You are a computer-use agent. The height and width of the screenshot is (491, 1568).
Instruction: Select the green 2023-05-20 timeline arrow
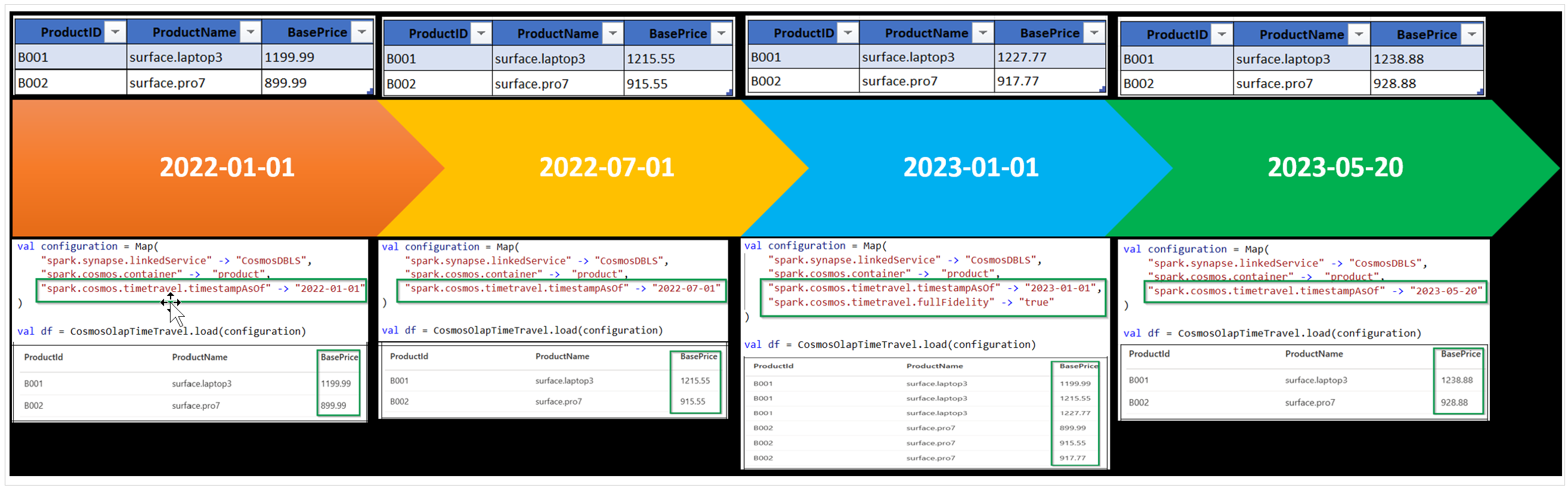pyautogui.click(x=1336, y=168)
